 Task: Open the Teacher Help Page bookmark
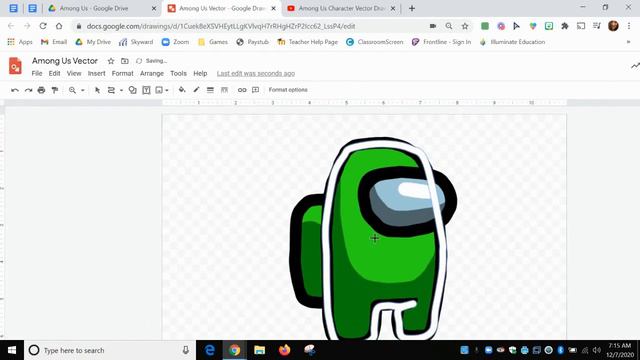click(x=307, y=42)
